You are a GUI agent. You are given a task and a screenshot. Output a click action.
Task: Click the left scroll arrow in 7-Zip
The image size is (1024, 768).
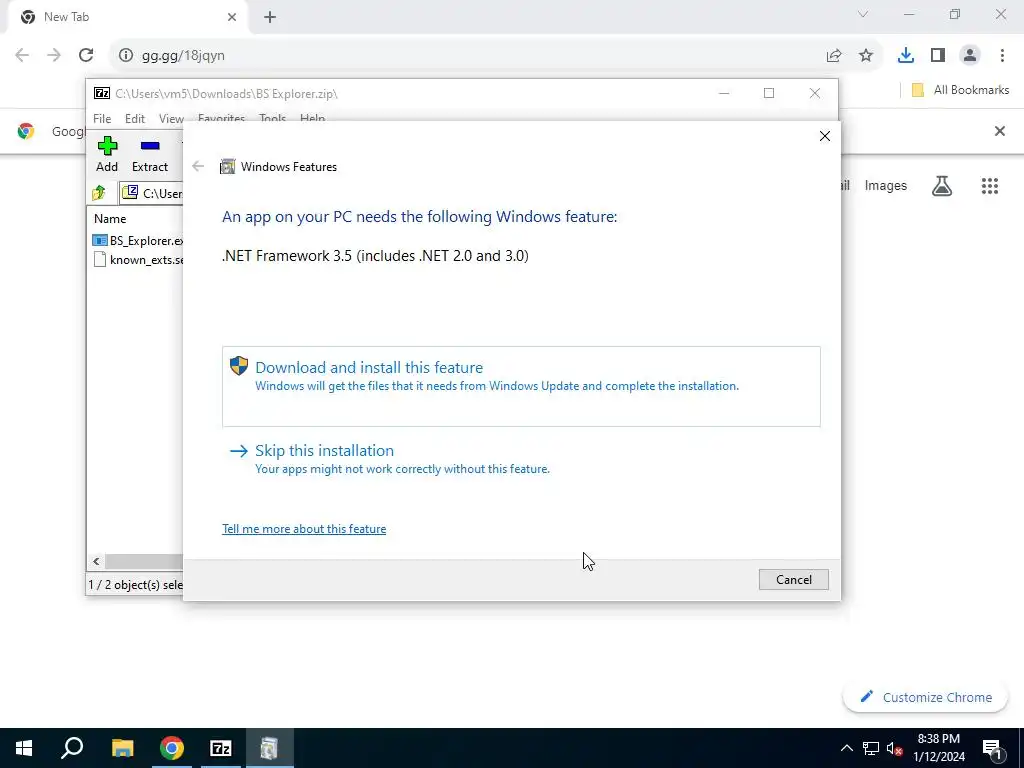96,562
